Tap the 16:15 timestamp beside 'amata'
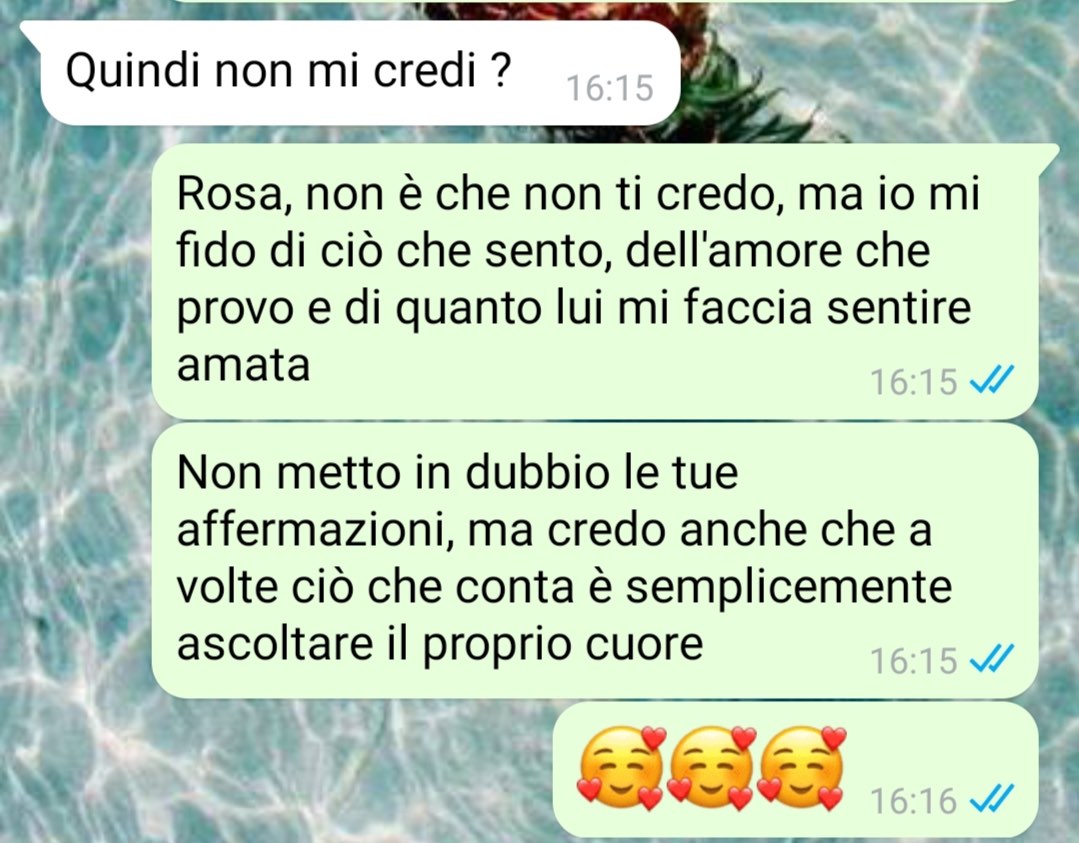The image size is (1079, 843). coord(914,381)
